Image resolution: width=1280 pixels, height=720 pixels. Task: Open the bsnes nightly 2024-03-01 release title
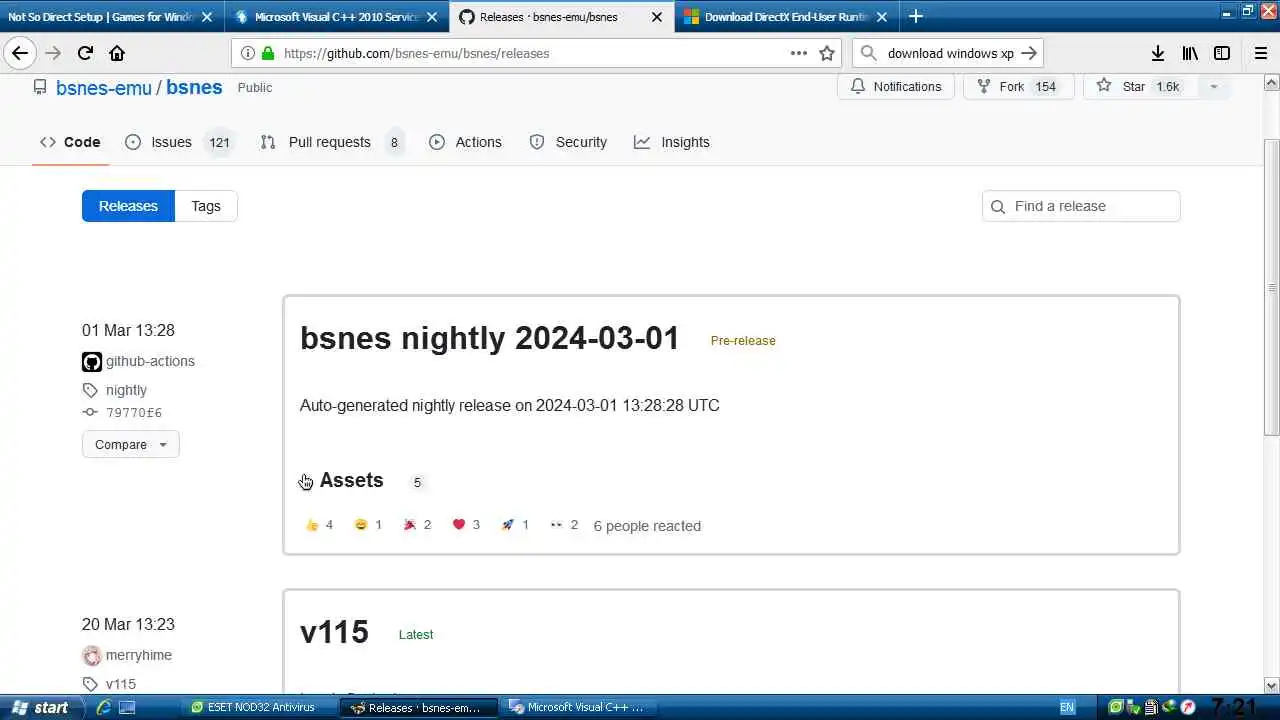click(x=490, y=338)
